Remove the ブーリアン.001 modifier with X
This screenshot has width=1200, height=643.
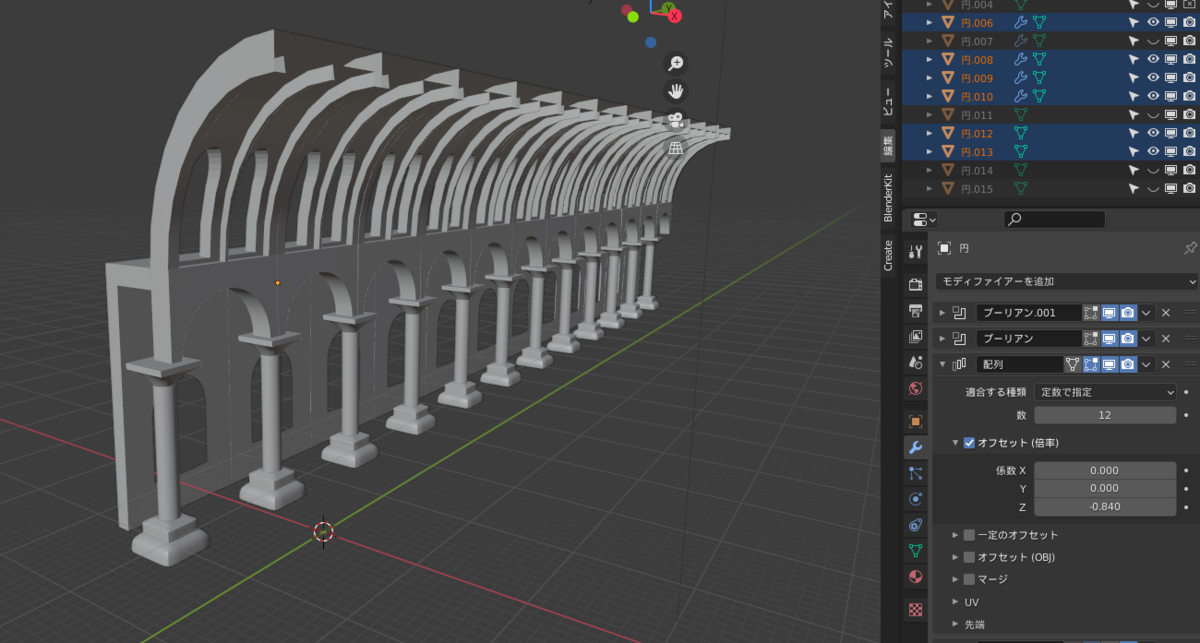point(1166,313)
